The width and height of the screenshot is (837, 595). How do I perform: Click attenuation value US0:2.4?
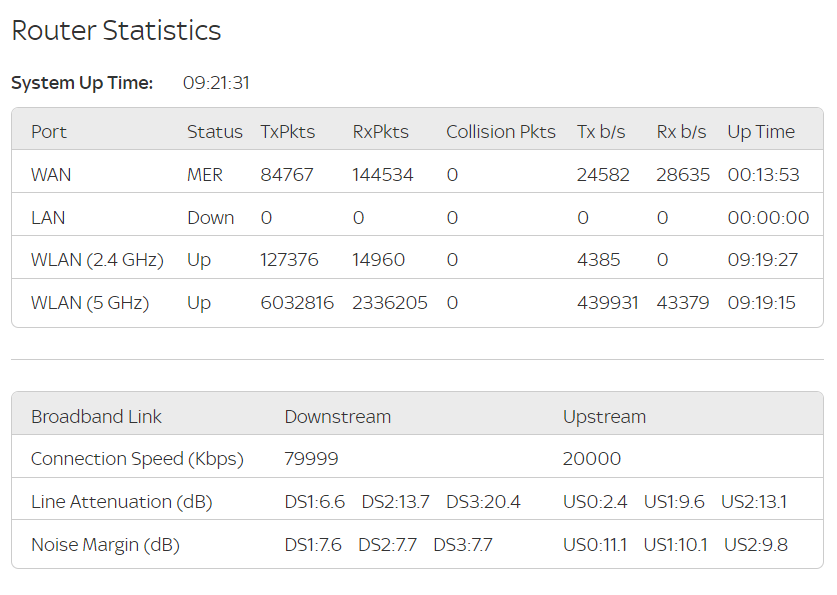(595, 502)
